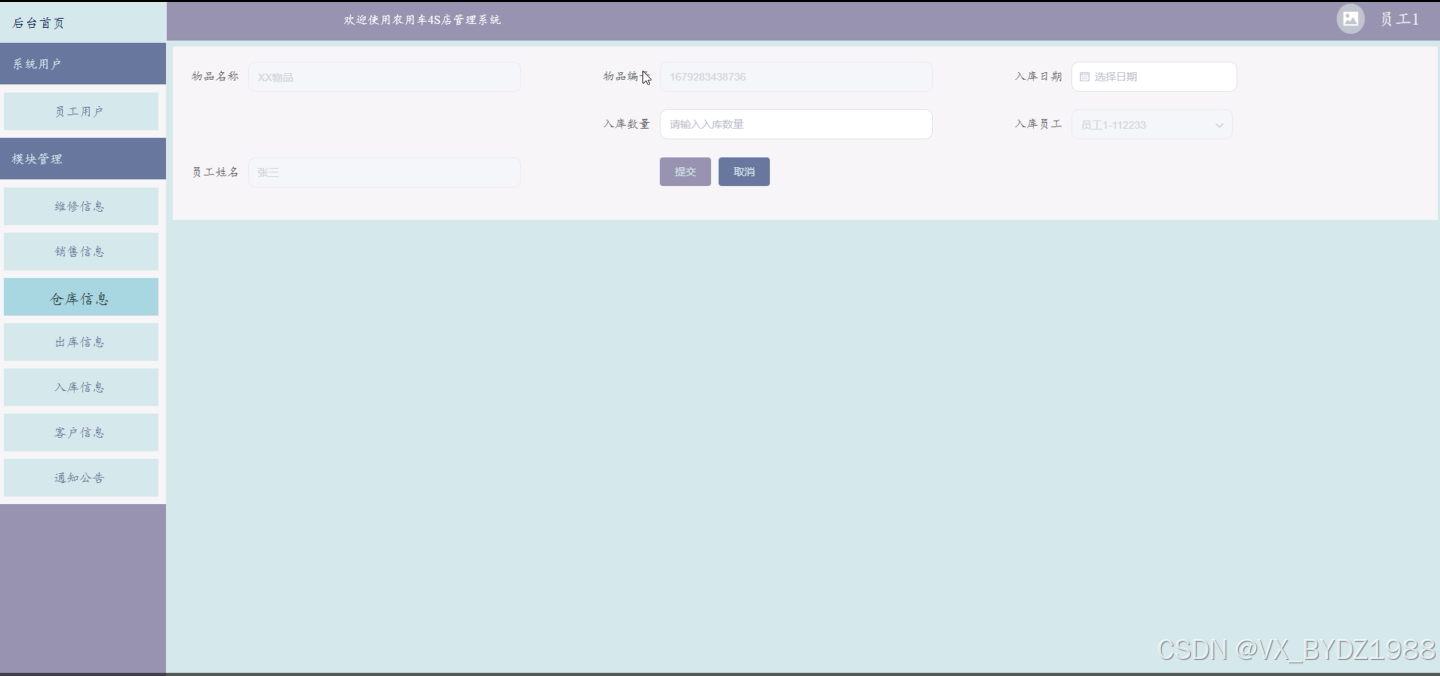
Task: Go to 销售信息 page
Action: (x=81, y=251)
